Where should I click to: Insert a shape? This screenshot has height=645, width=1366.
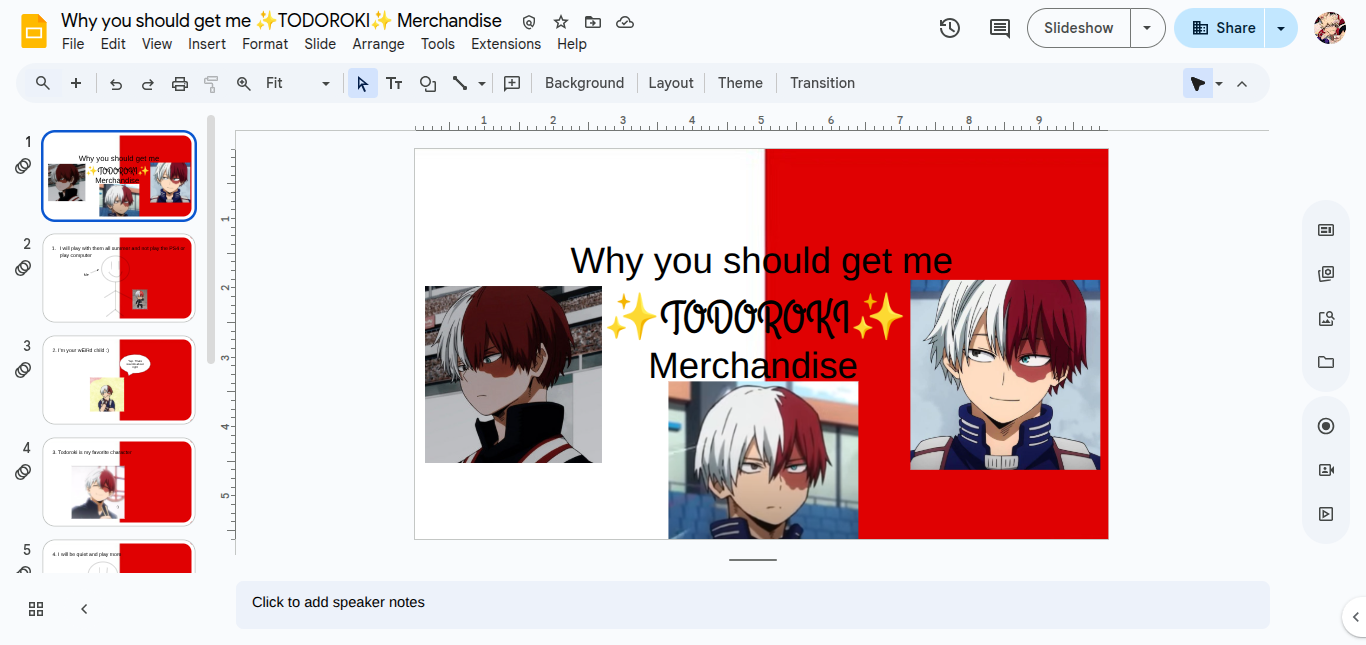[x=428, y=84]
